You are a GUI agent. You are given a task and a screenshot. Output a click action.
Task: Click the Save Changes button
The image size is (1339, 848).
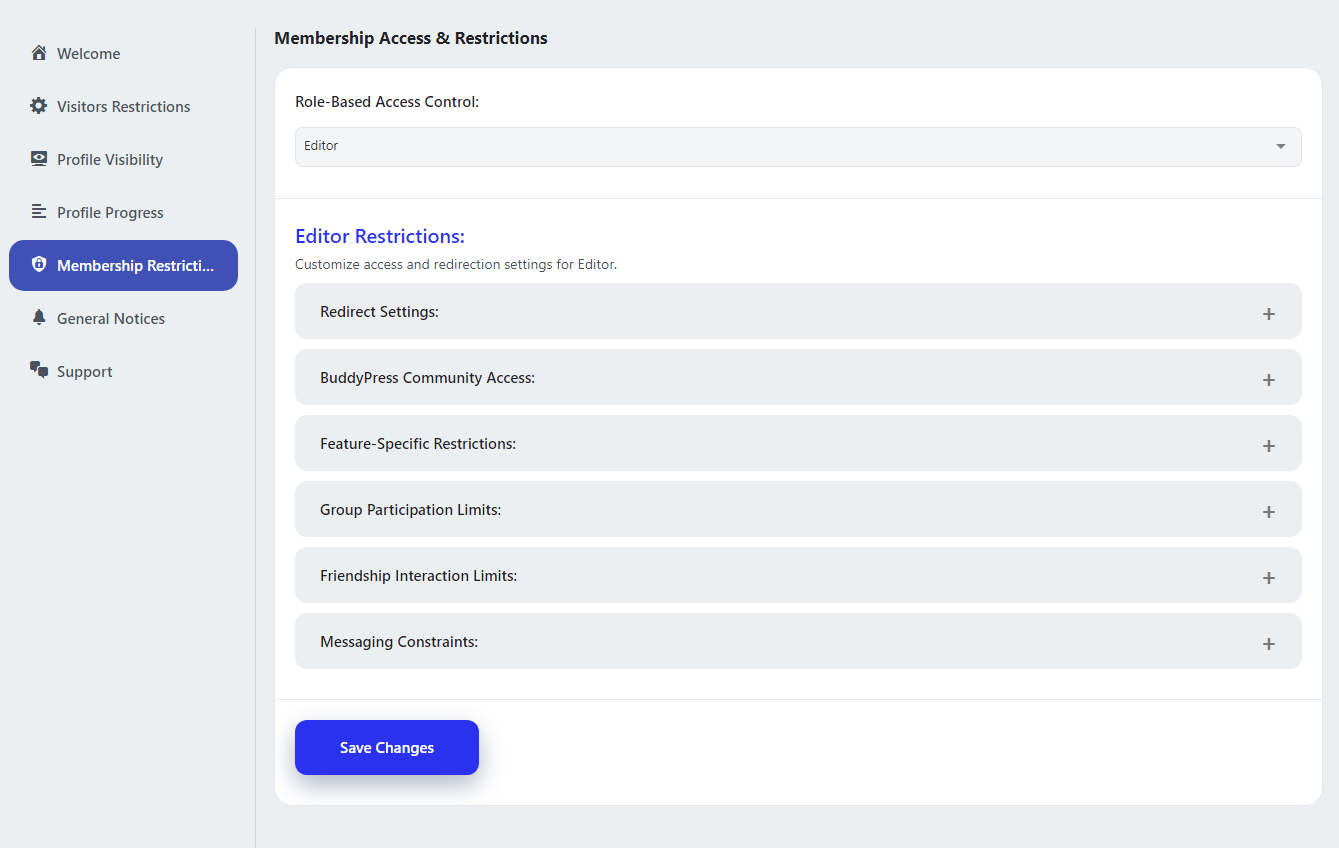click(x=386, y=747)
